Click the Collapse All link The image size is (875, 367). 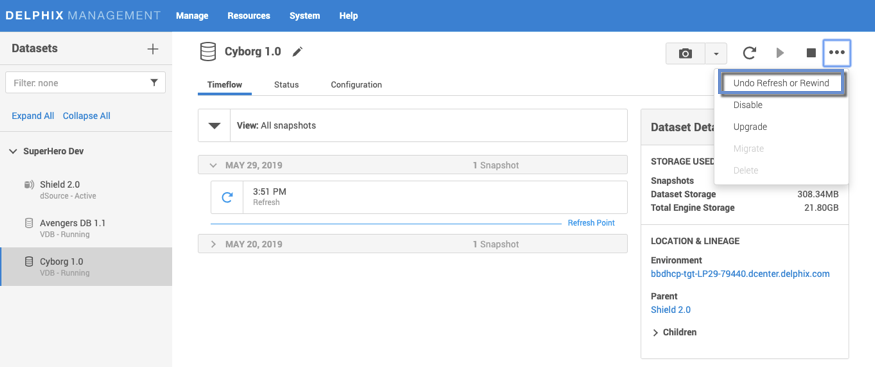pos(86,116)
